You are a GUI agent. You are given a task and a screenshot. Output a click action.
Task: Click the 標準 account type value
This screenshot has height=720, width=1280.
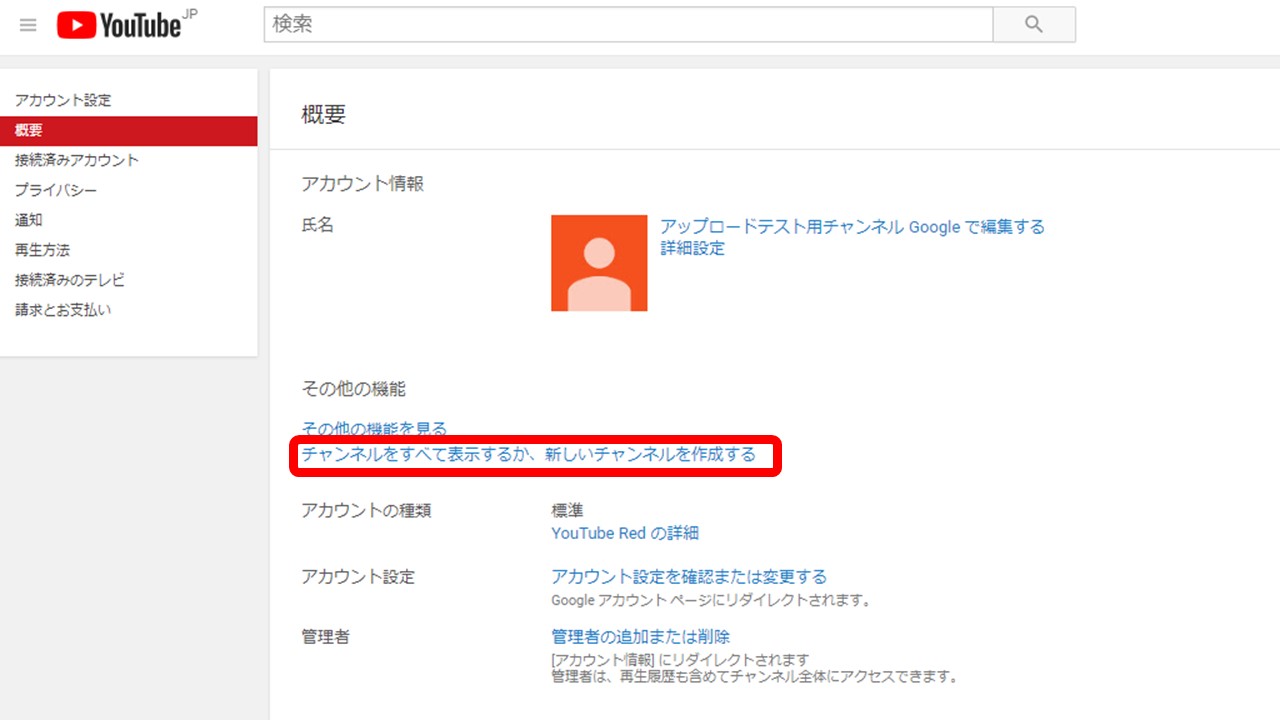568,511
